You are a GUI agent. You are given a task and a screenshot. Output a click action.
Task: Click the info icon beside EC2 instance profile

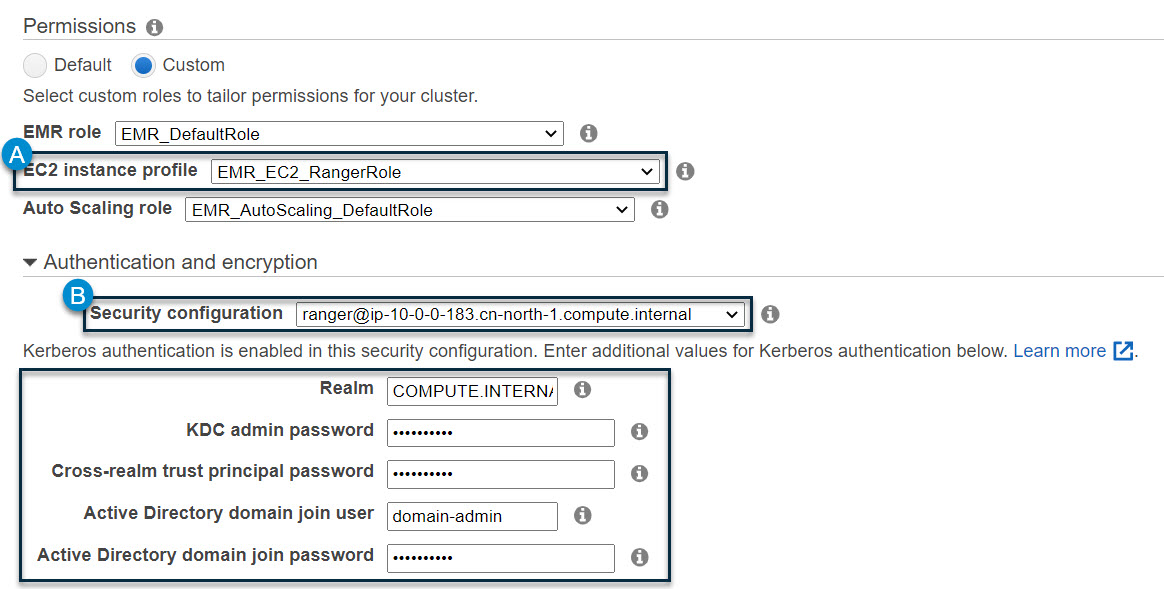[685, 172]
